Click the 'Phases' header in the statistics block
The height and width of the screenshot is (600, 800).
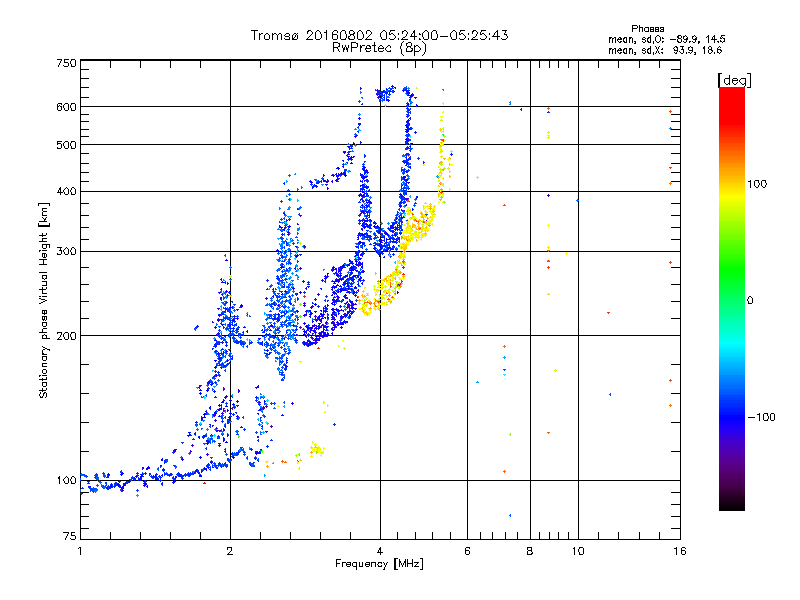pos(647,29)
